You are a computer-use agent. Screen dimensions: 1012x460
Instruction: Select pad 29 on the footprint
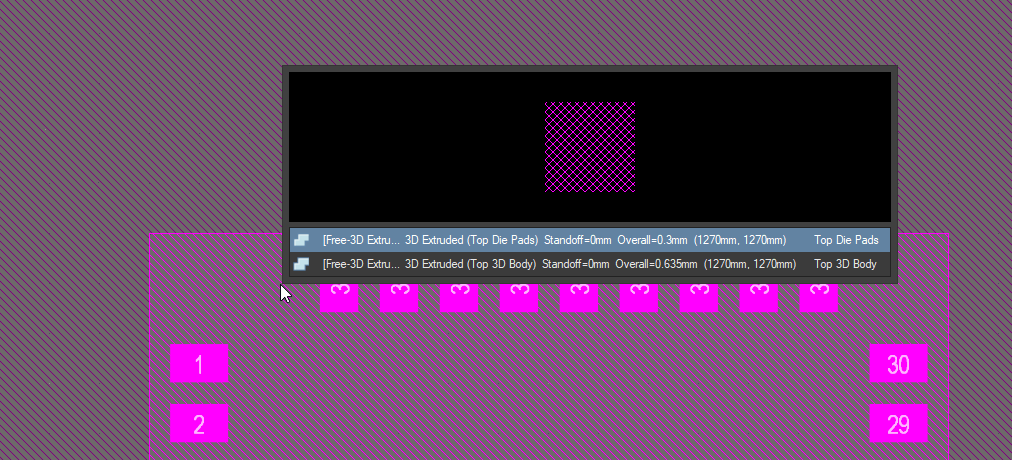coord(898,423)
